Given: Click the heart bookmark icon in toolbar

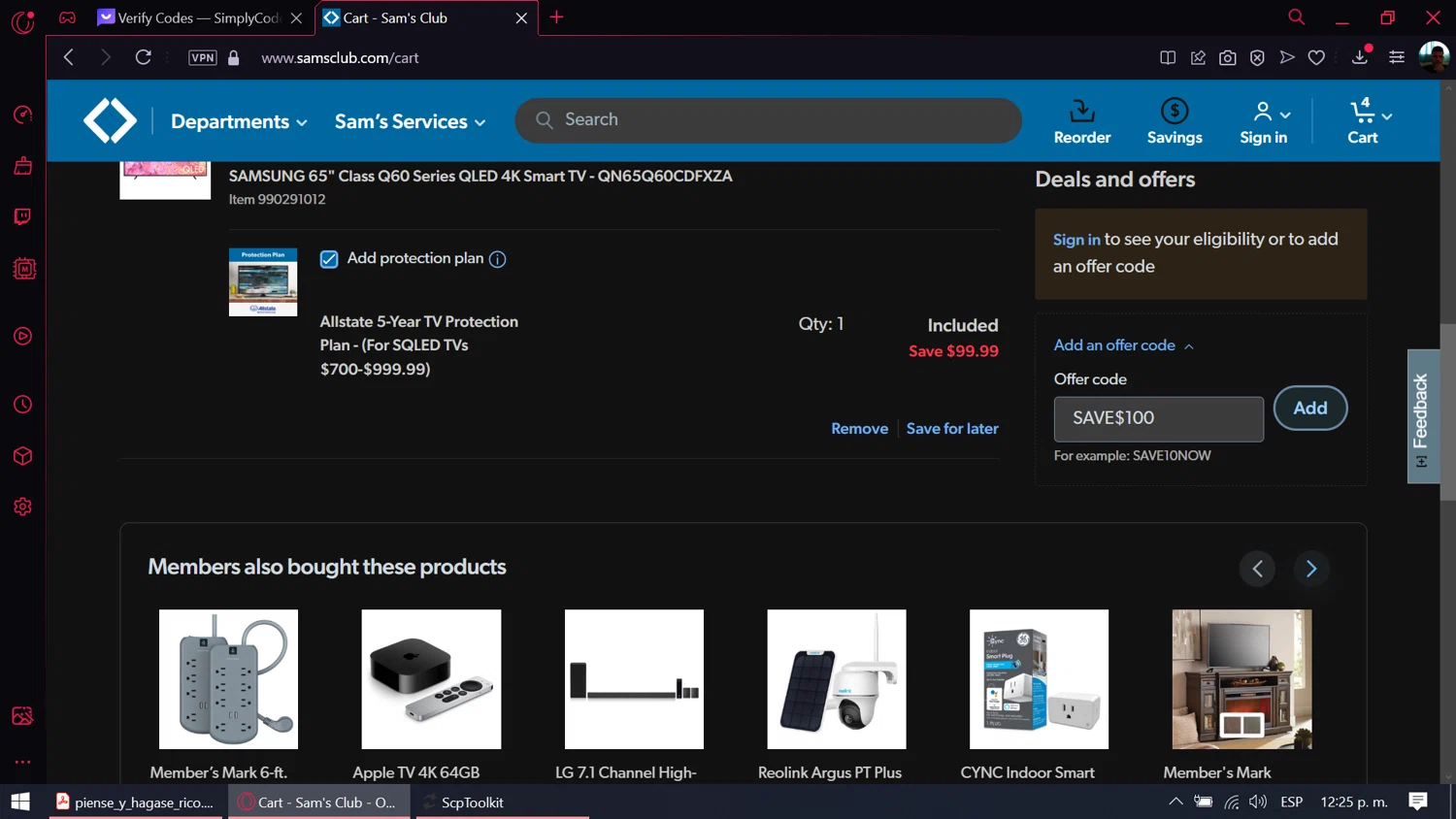Looking at the screenshot, I should tap(1316, 57).
